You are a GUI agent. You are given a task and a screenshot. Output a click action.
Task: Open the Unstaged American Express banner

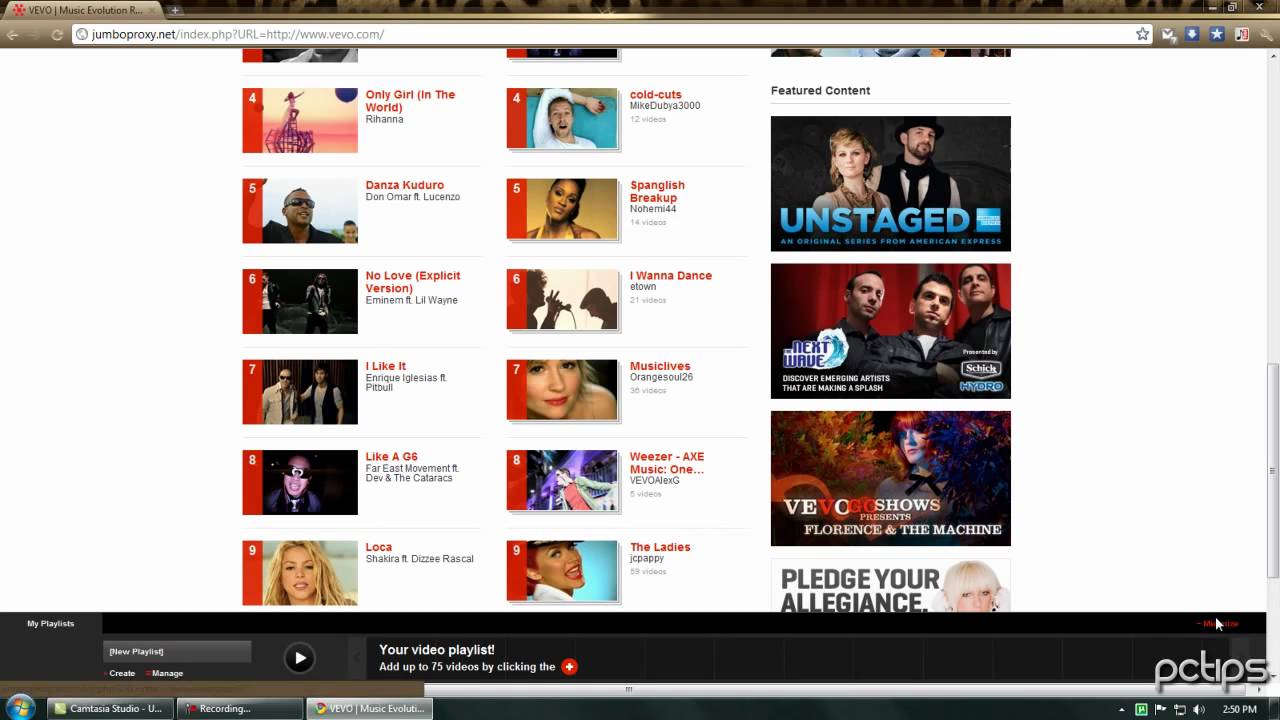point(891,183)
